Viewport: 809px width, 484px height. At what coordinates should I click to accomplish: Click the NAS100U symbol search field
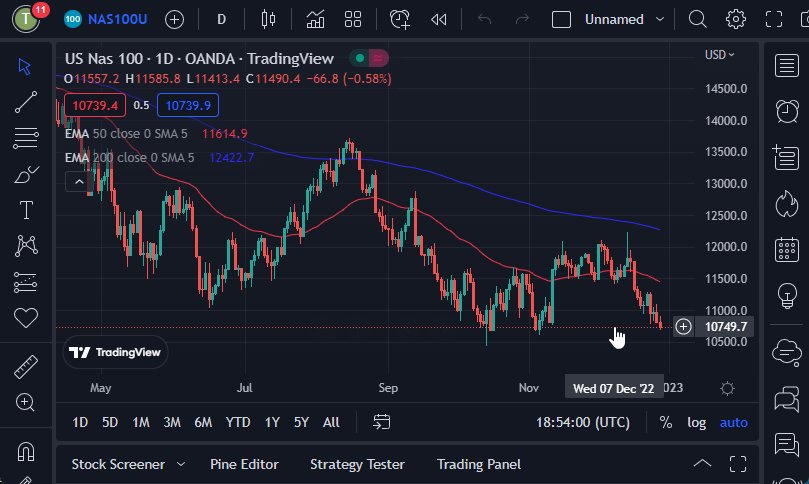pyautogui.click(x=116, y=19)
